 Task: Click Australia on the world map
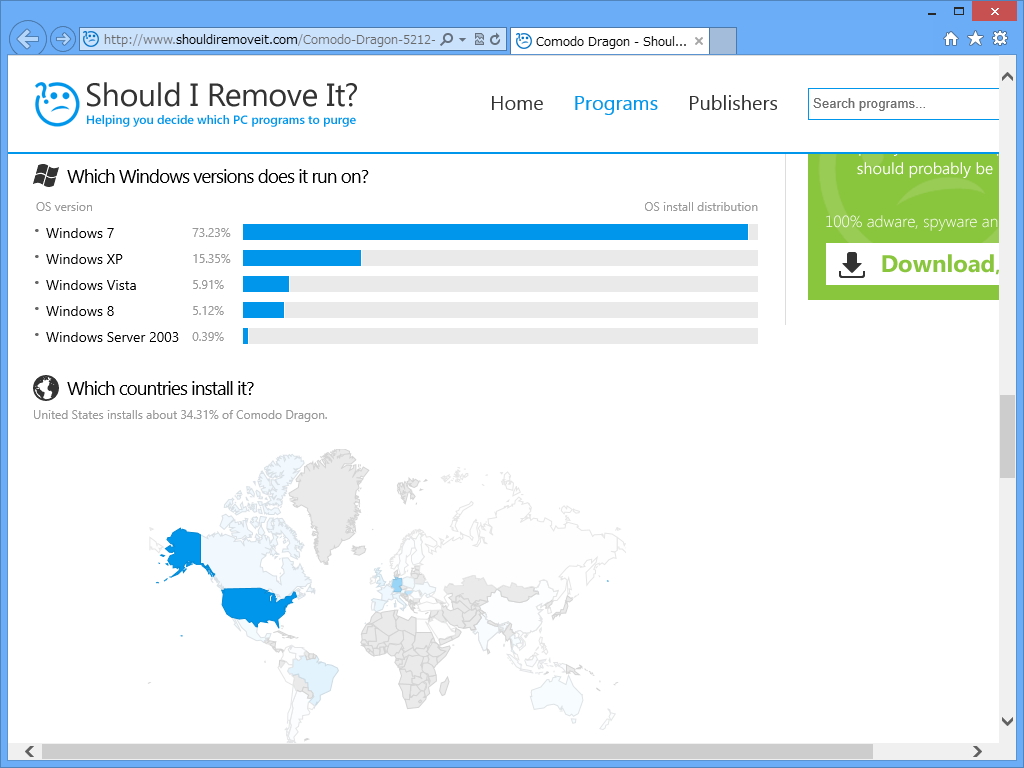557,695
